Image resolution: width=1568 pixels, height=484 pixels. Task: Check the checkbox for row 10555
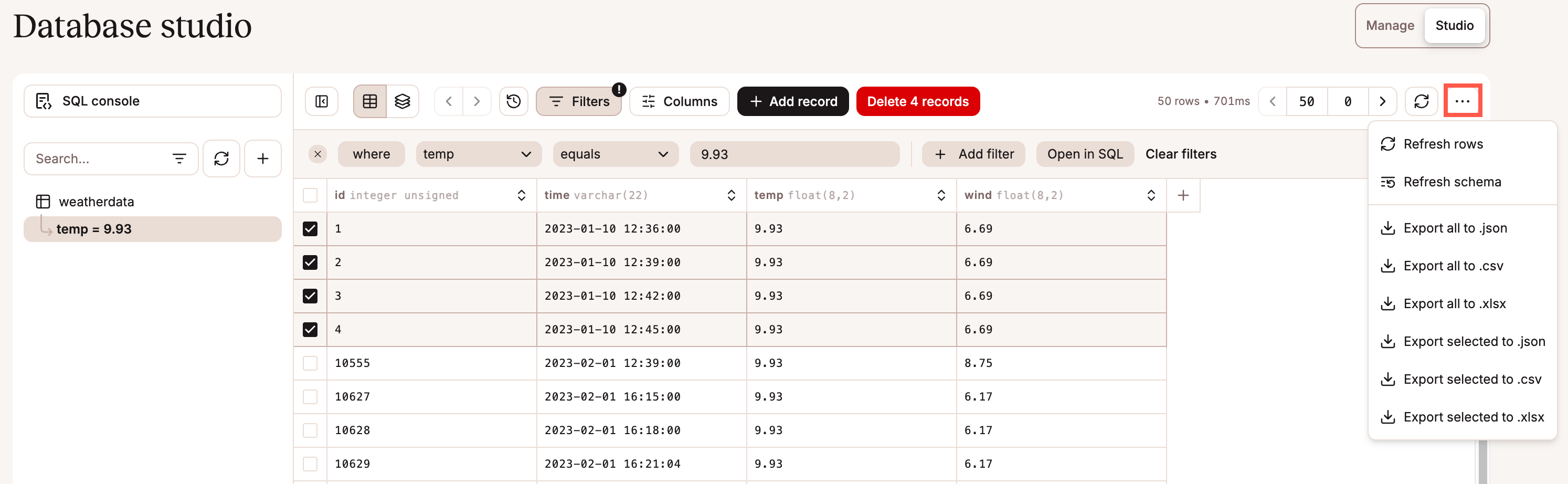tap(311, 363)
